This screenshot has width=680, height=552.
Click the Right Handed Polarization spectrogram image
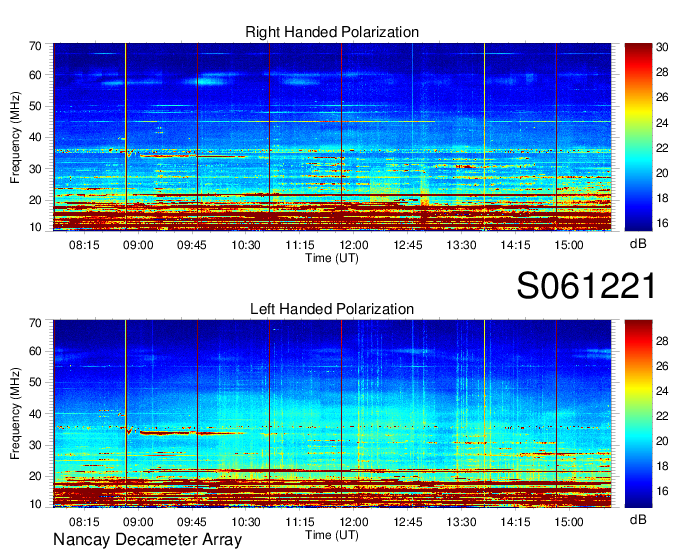[332, 137]
